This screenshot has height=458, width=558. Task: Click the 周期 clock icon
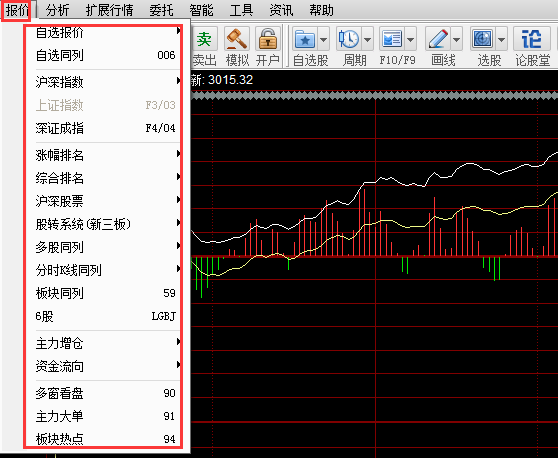coord(349,39)
